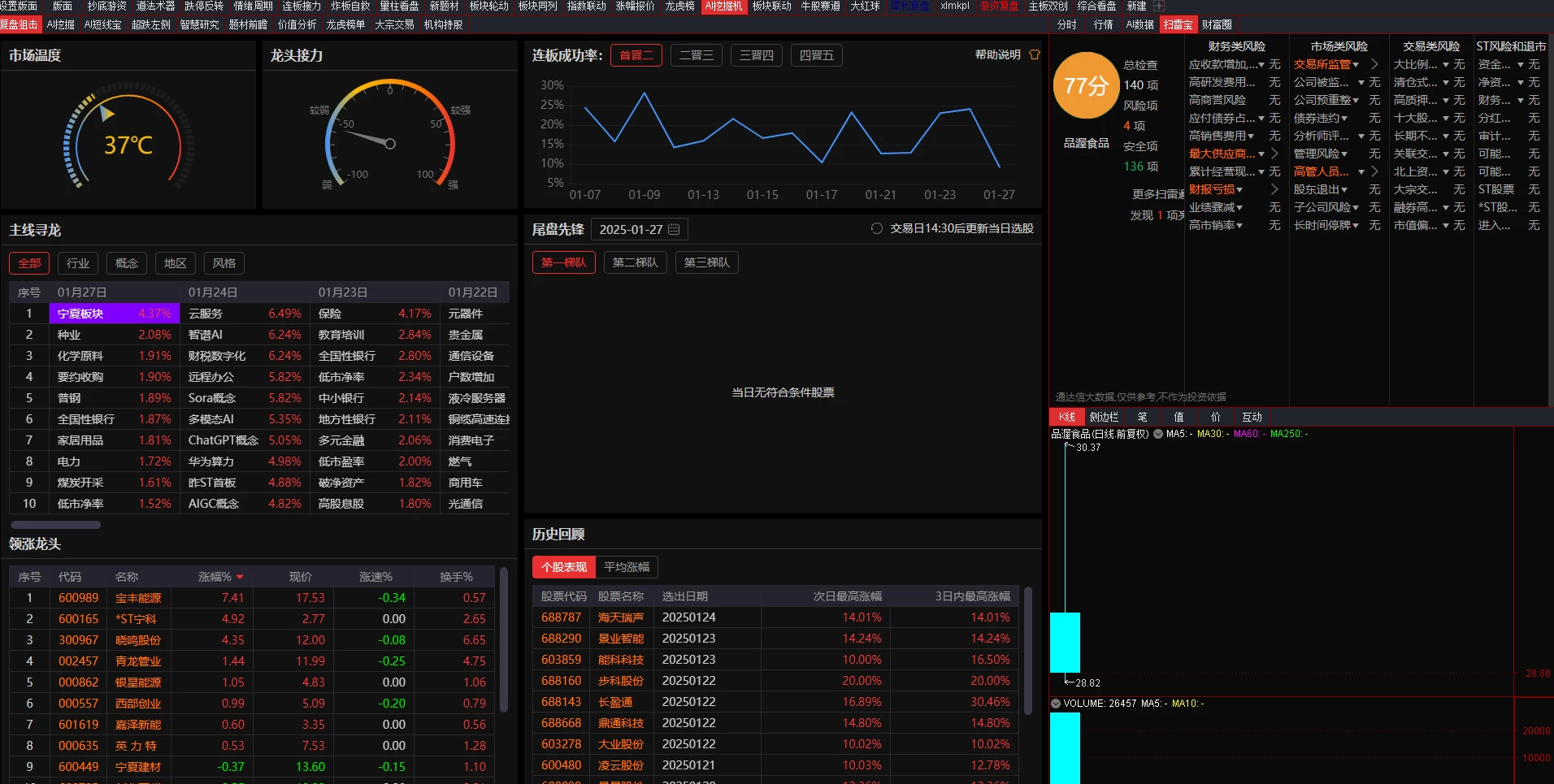
Task: Switch filter to 概念 in 主线寻龙
Action: point(127,263)
